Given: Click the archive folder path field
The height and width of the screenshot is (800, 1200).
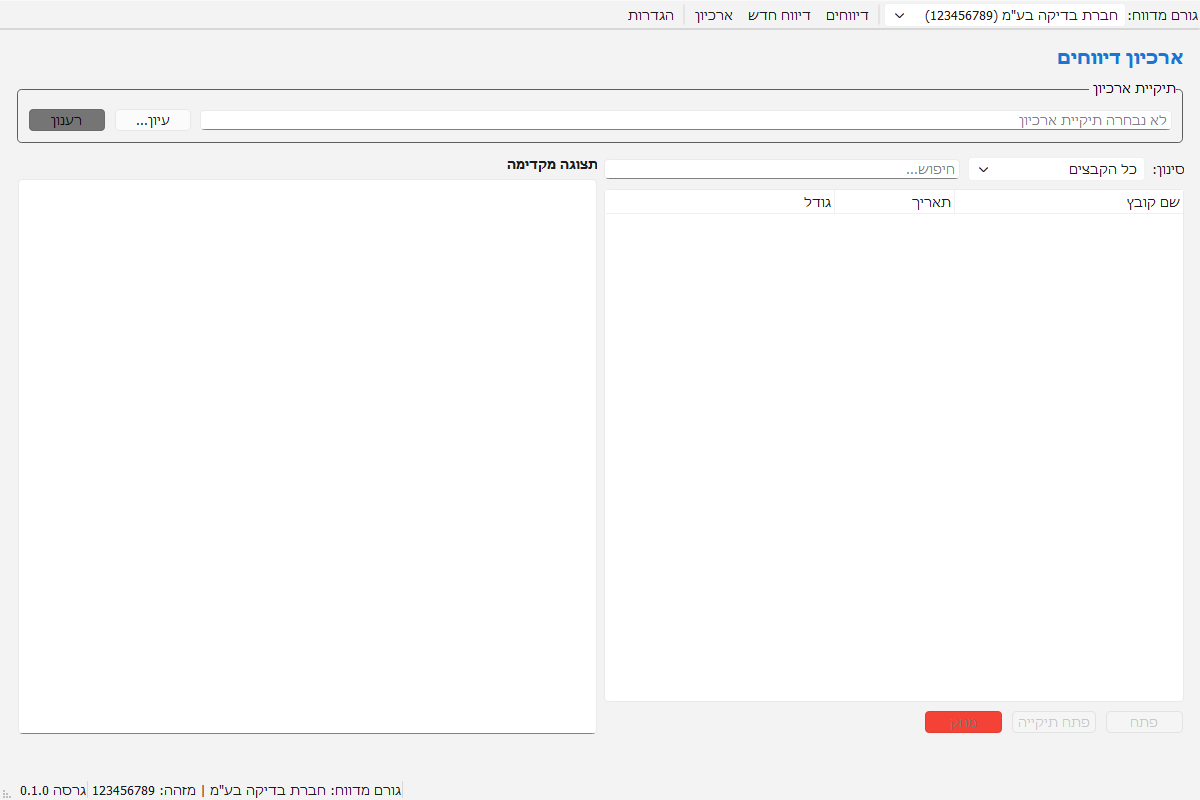Looking at the screenshot, I should (685, 120).
